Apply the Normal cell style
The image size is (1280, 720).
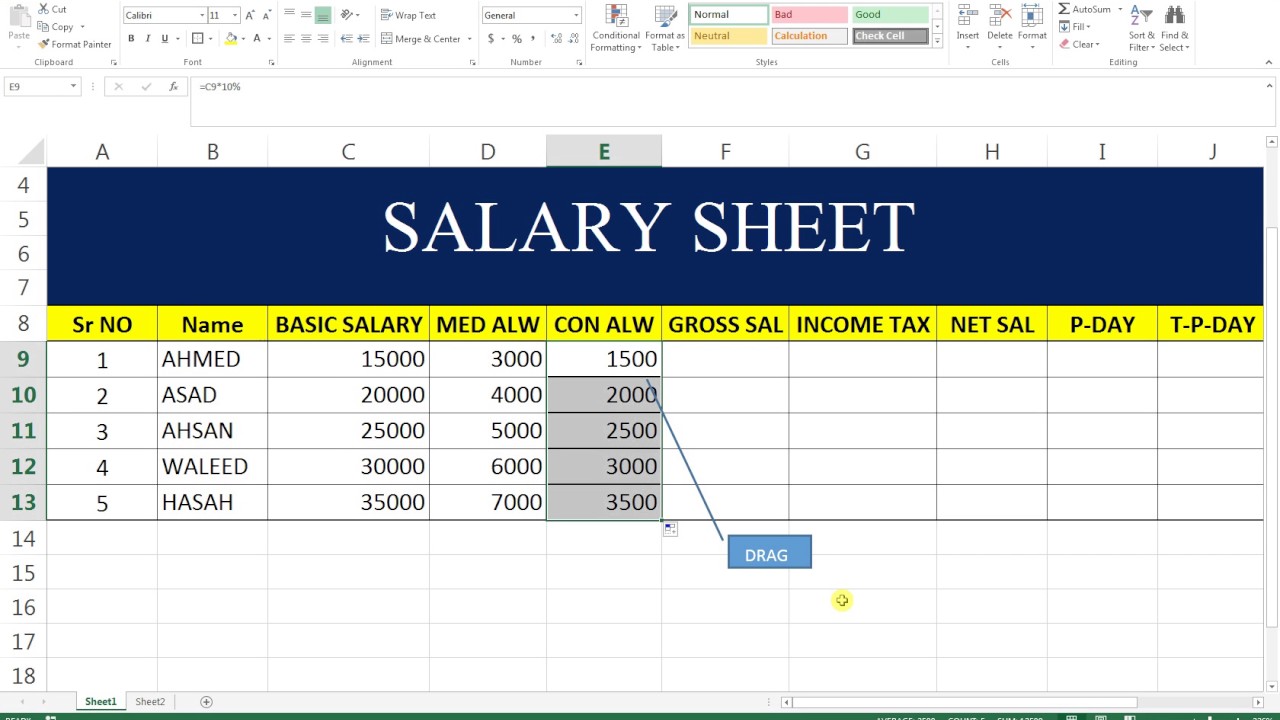click(728, 15)
